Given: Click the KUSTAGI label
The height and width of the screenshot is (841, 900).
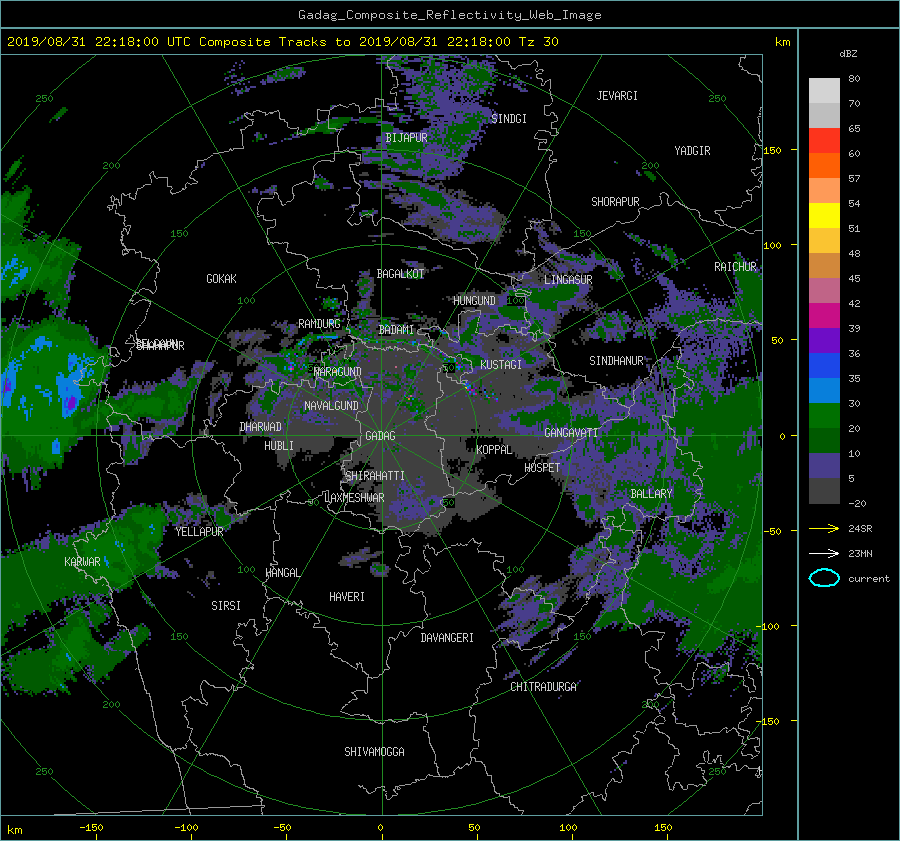Looking at the screenshot, I should (x=501, y=365).
